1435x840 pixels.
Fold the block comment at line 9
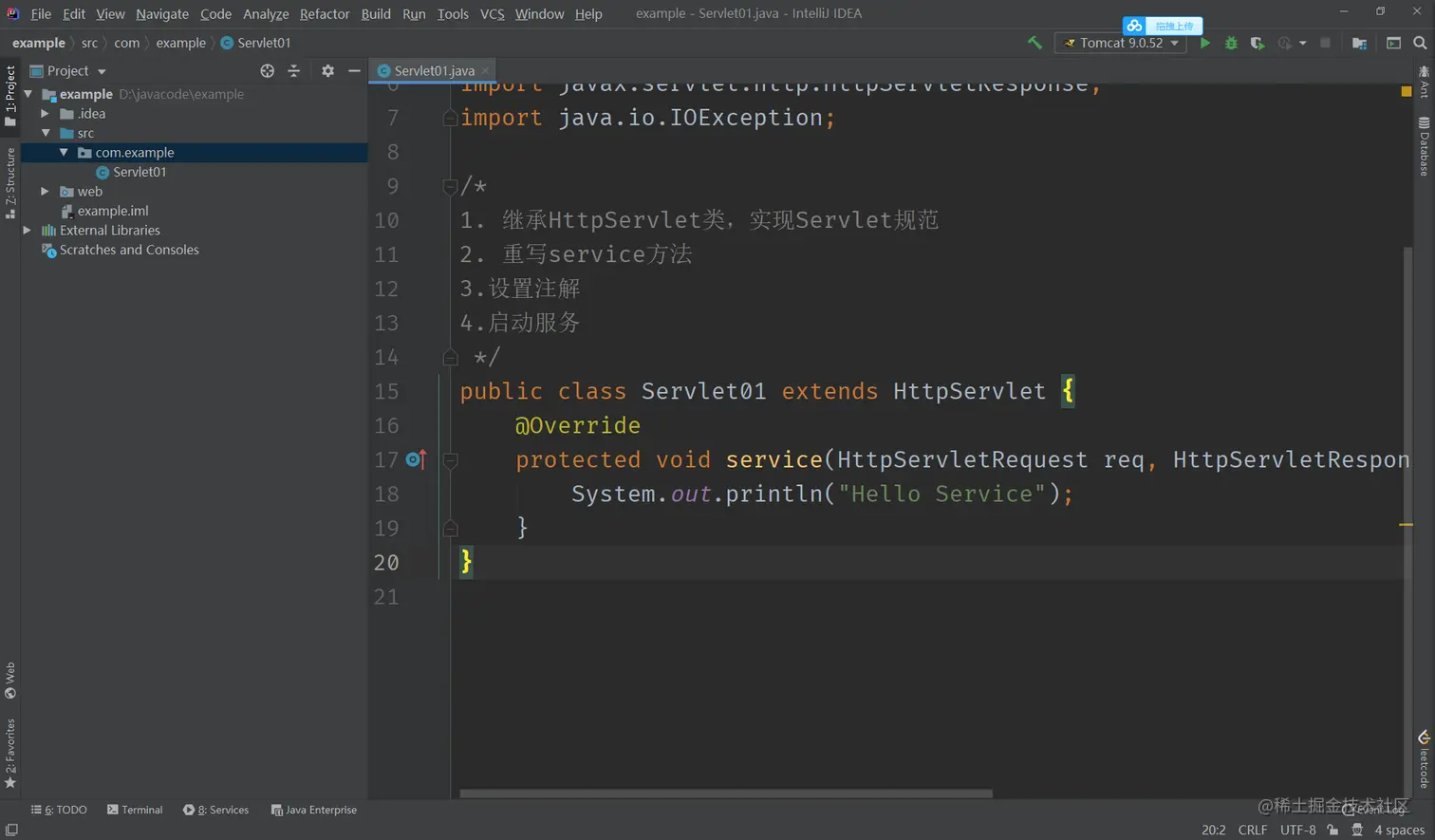coord(450,186)
